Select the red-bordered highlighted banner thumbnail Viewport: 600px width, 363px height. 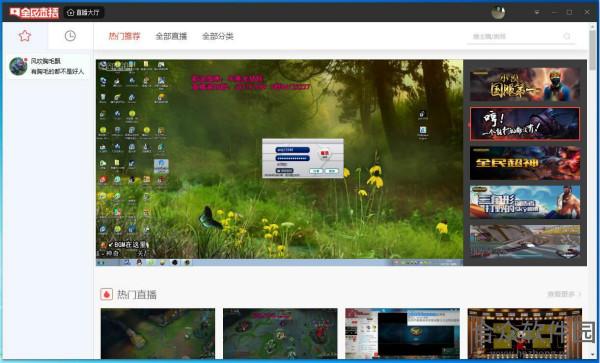pyautogui.click(x=525, y=124)
